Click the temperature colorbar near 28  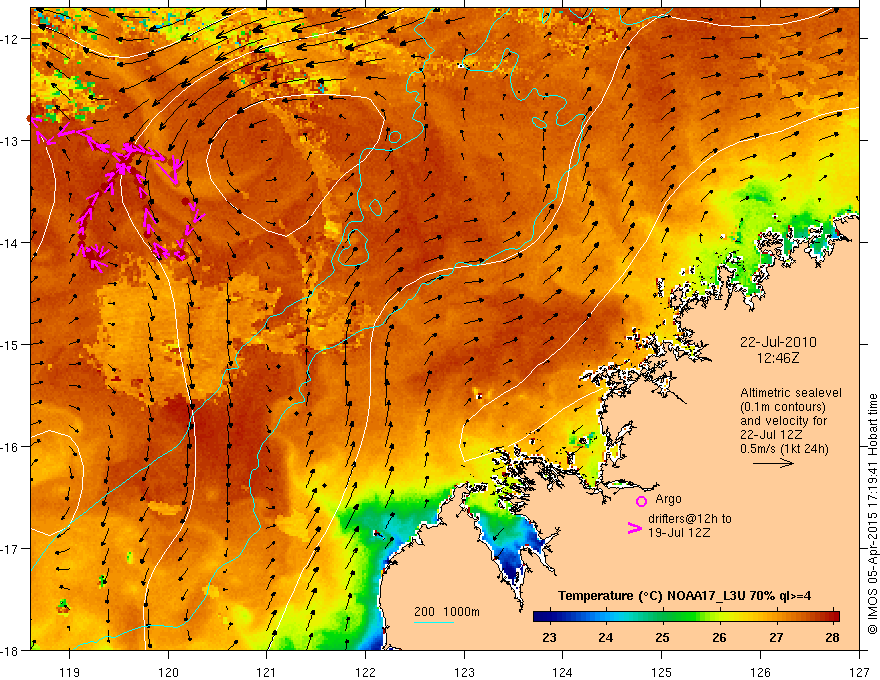[x=832, y=616]
